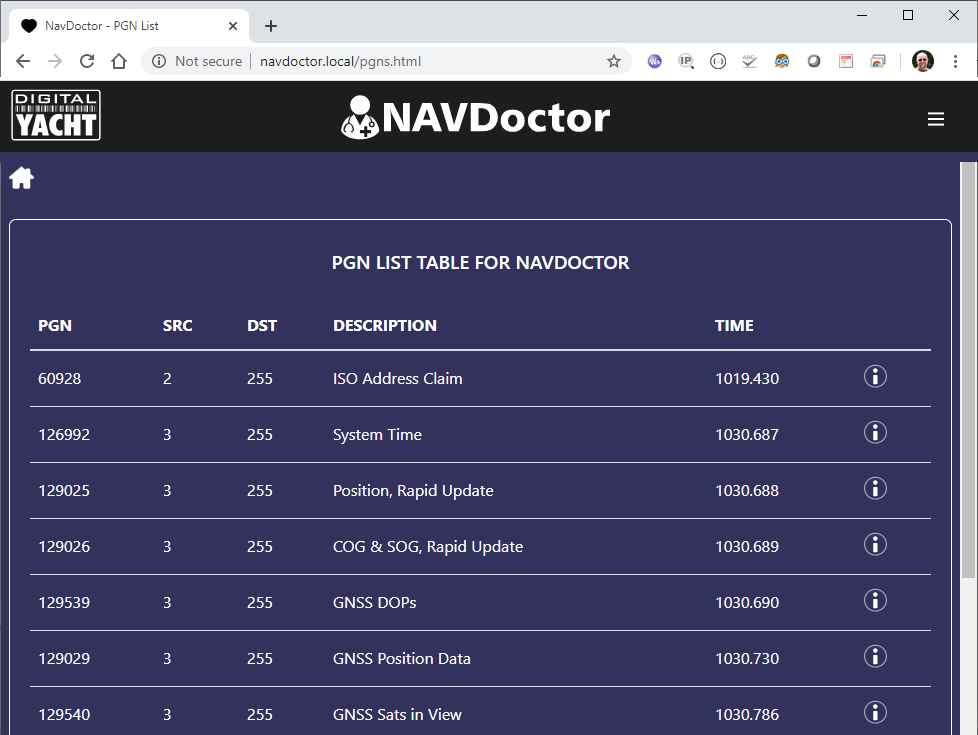Bookmark this page with the star icon

[x=614, y=61]
